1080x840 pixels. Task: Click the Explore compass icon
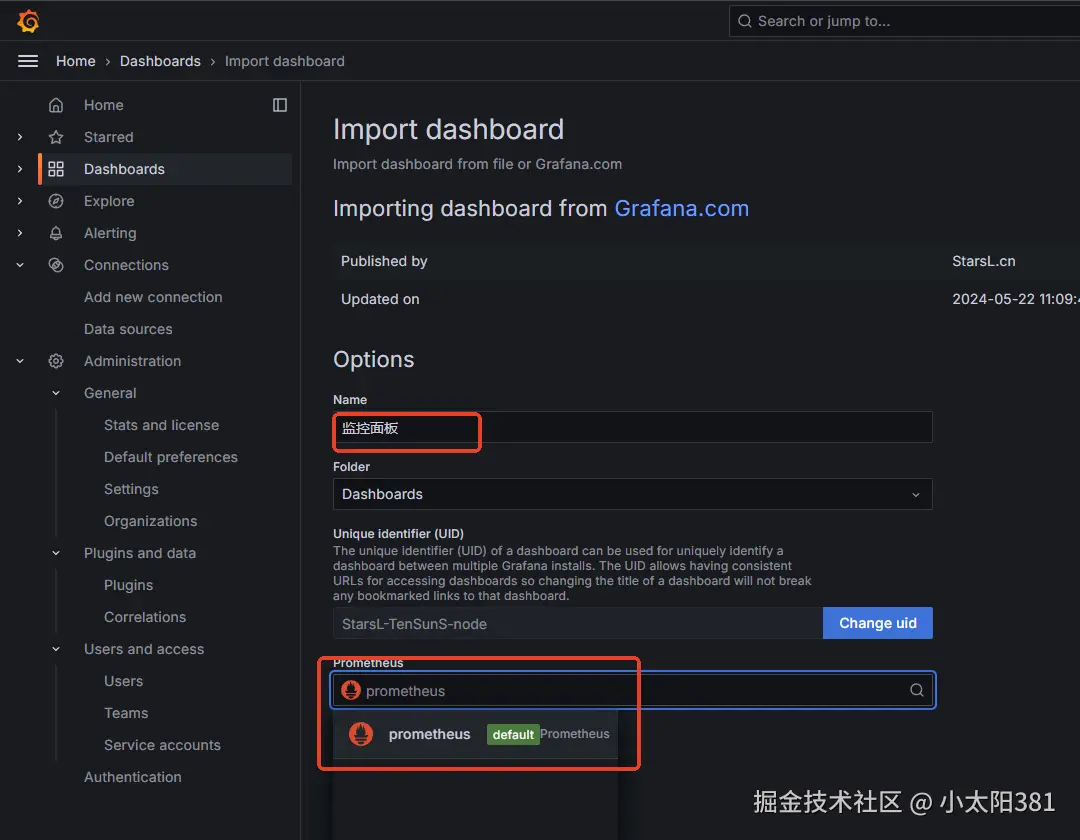(56, 201)
